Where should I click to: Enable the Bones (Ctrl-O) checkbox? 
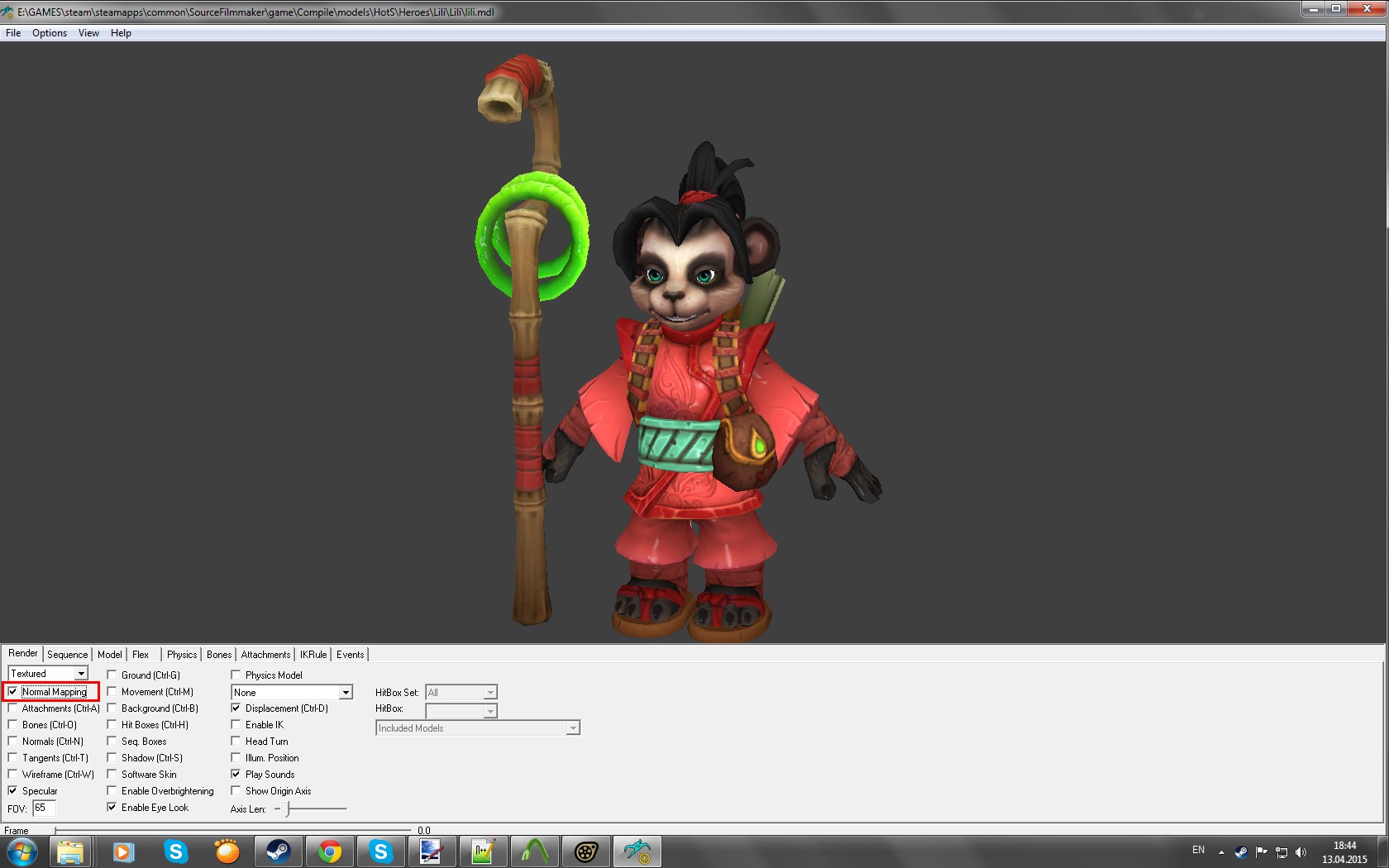12,725
